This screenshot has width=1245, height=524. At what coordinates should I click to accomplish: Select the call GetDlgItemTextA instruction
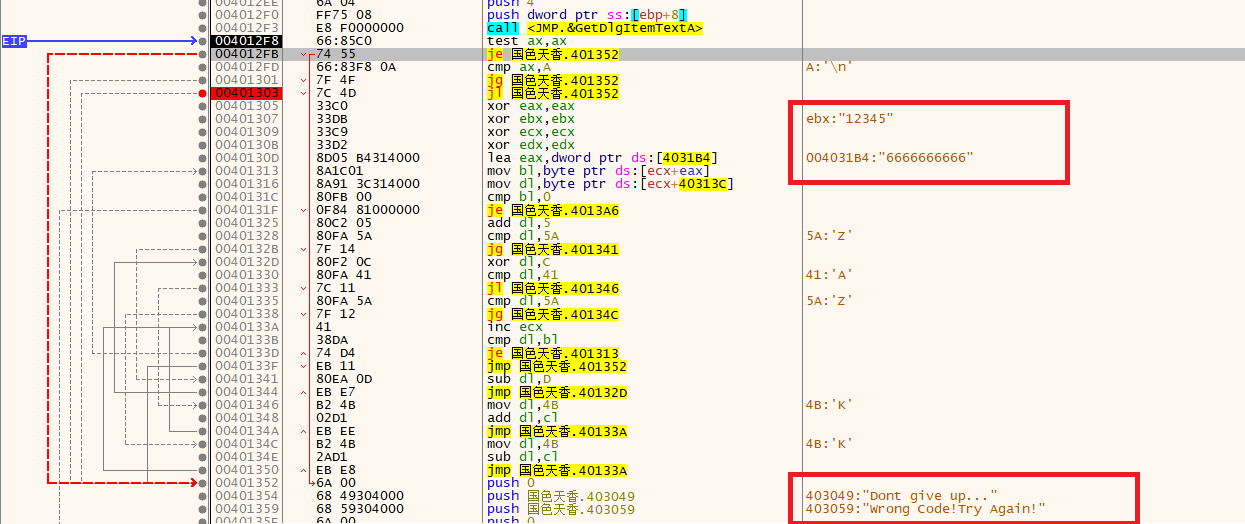pos(595,28)
